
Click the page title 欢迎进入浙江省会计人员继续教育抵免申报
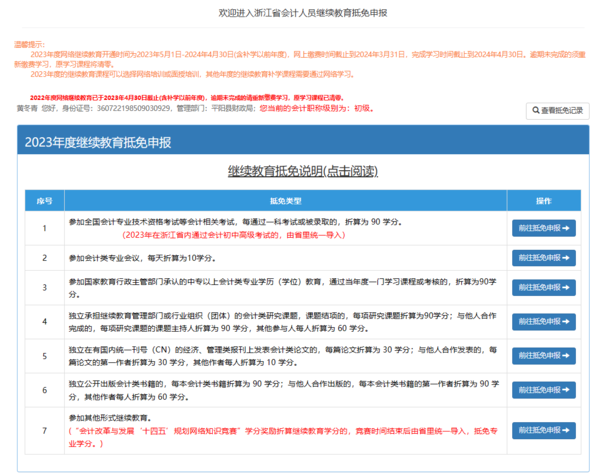[x=303, y=13]
